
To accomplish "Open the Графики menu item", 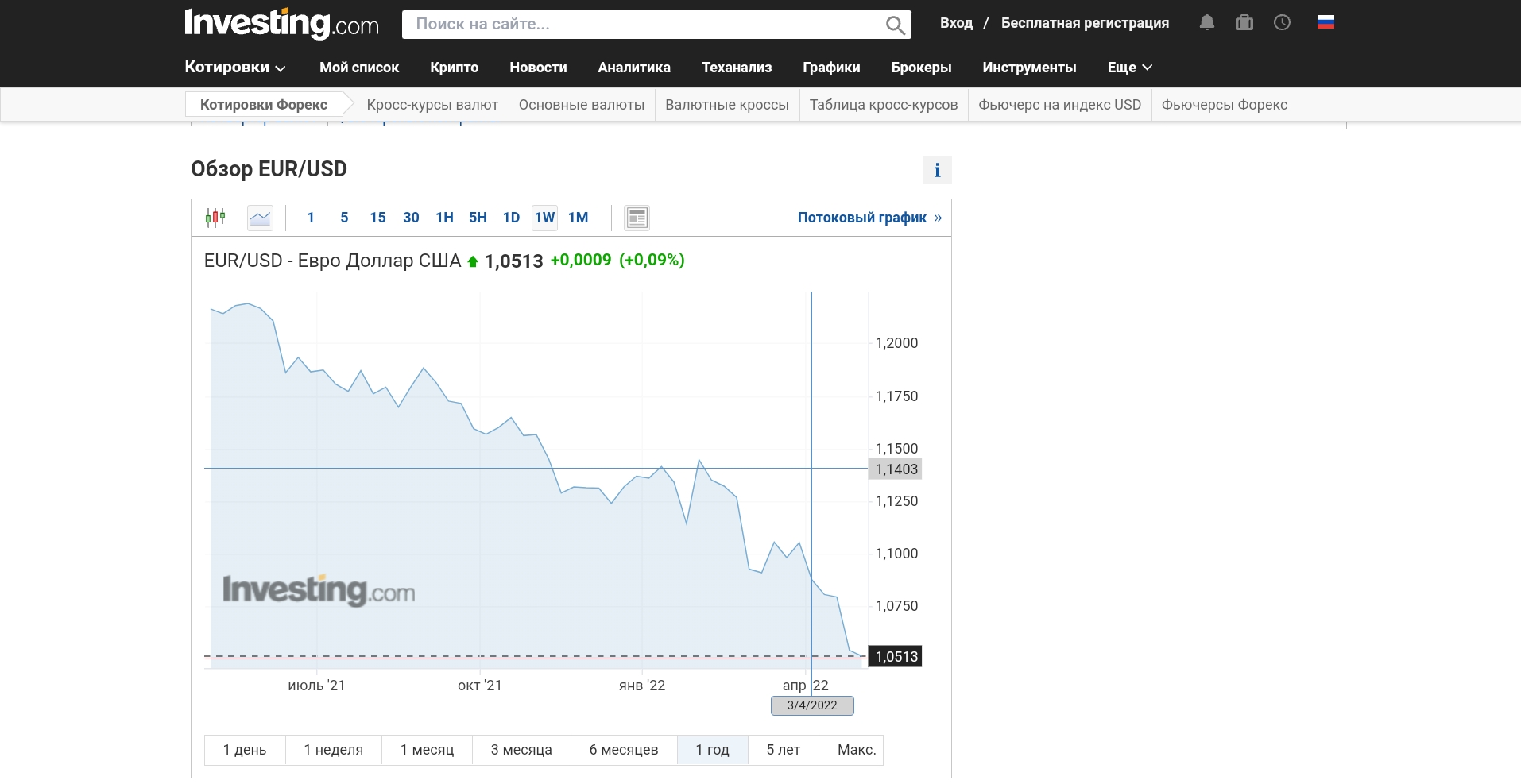I will pos(831,68).
